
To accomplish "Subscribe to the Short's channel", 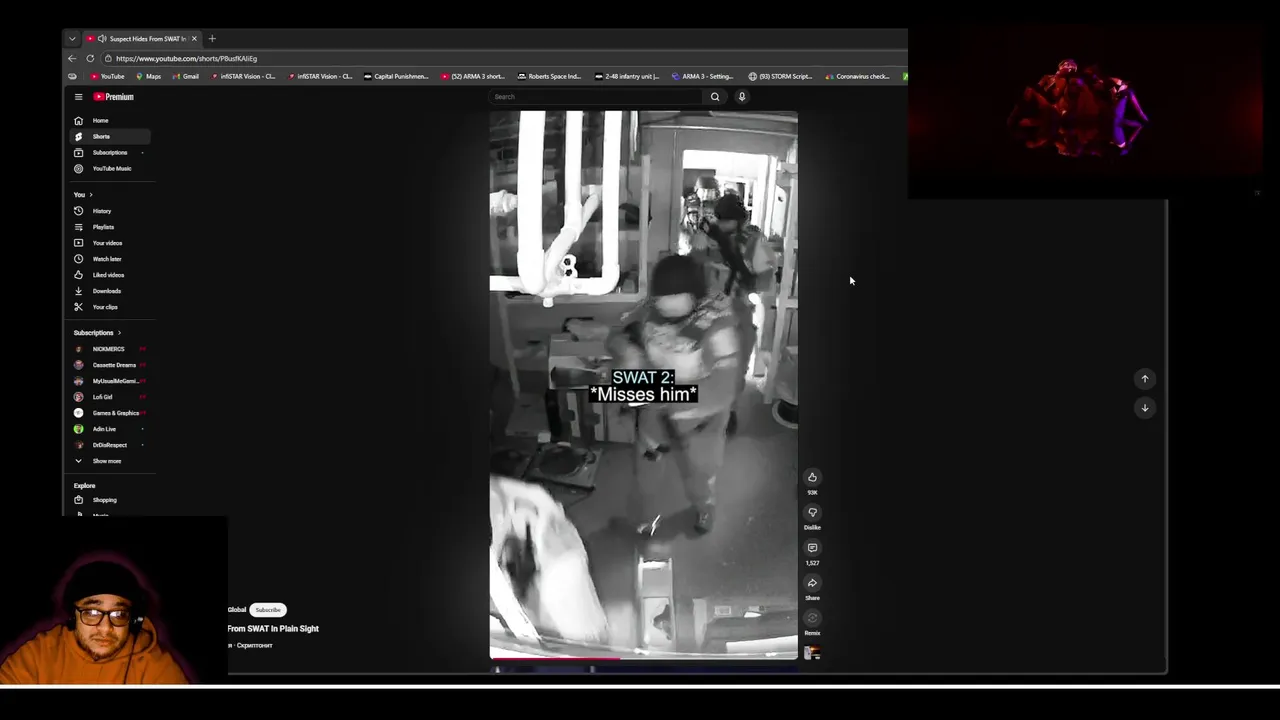I will click(x=268, y=610).
